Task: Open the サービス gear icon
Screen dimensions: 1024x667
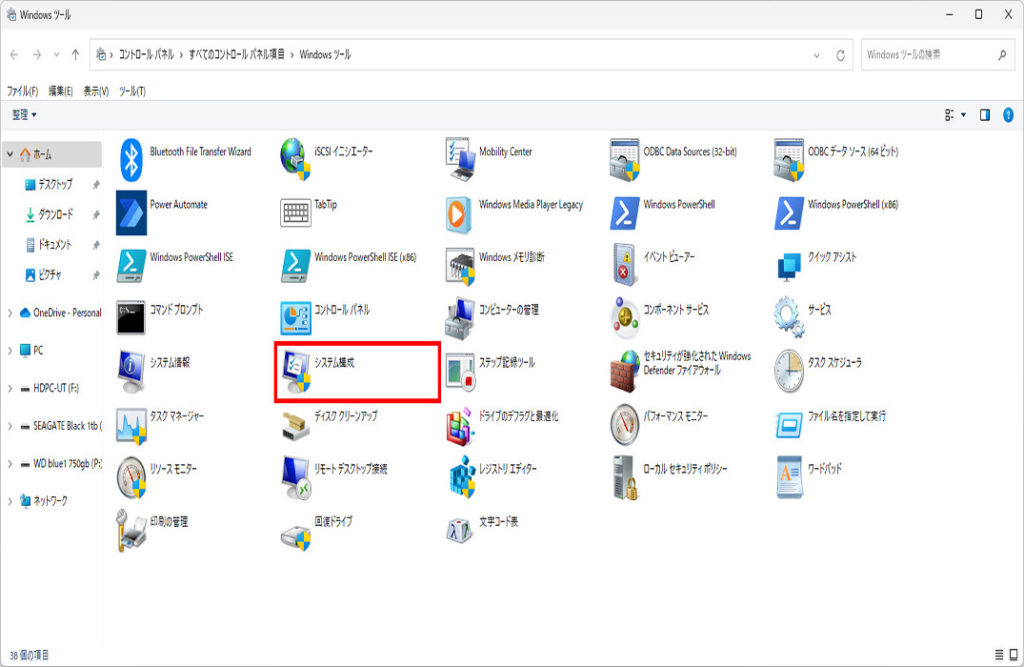Action: (789, 316)
